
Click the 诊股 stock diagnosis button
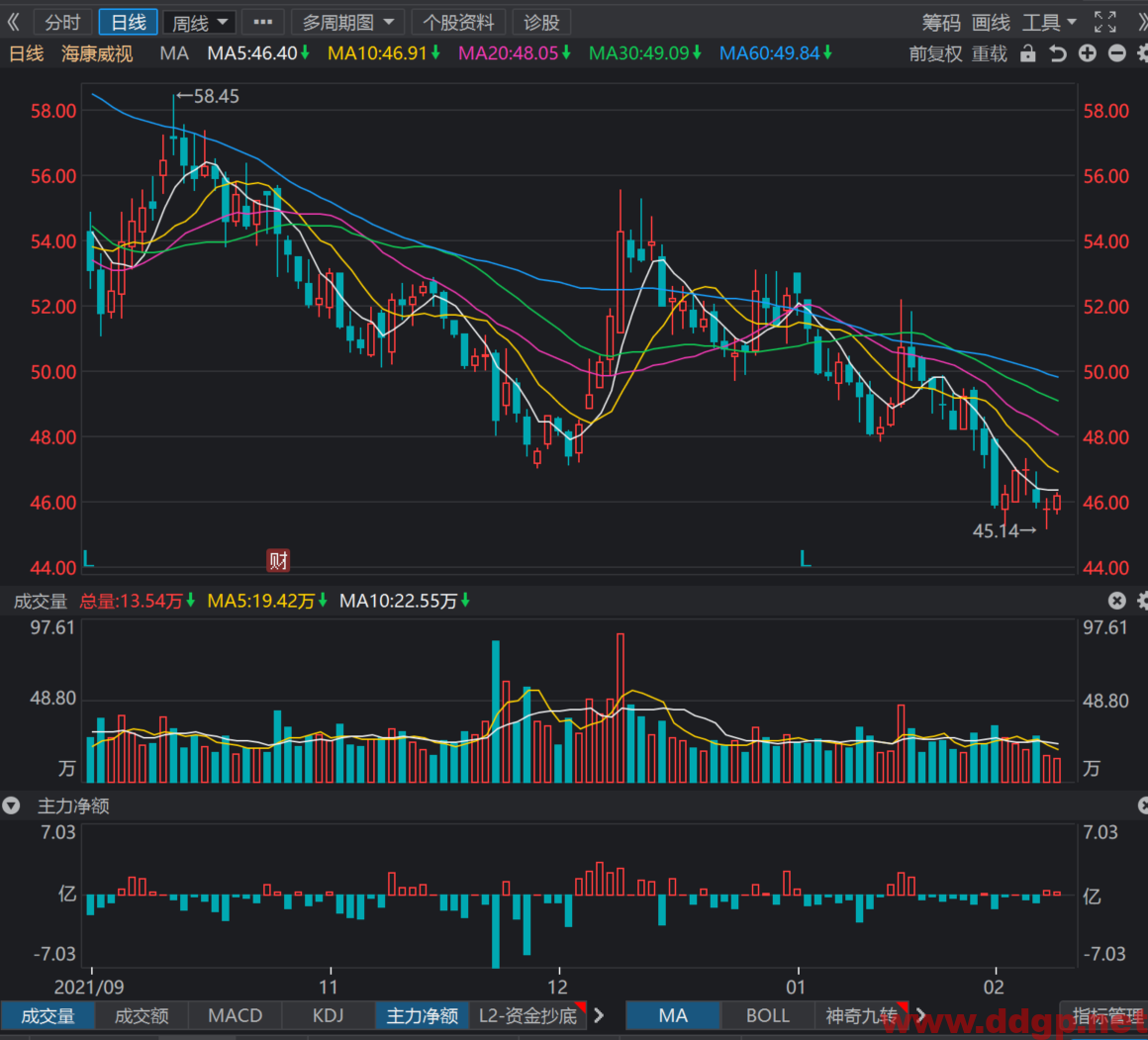coord(541,23)
